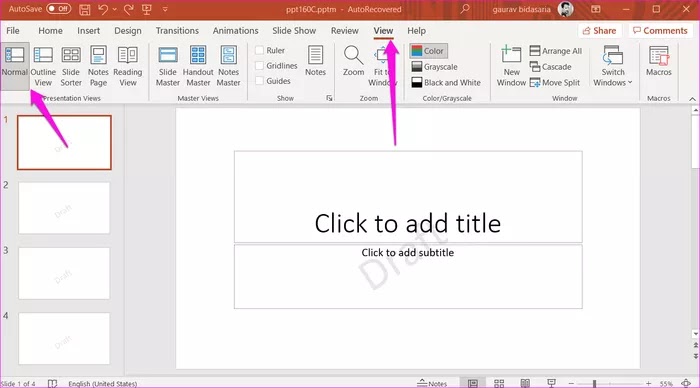Select slide 3 thumbnail

point(64,273)
